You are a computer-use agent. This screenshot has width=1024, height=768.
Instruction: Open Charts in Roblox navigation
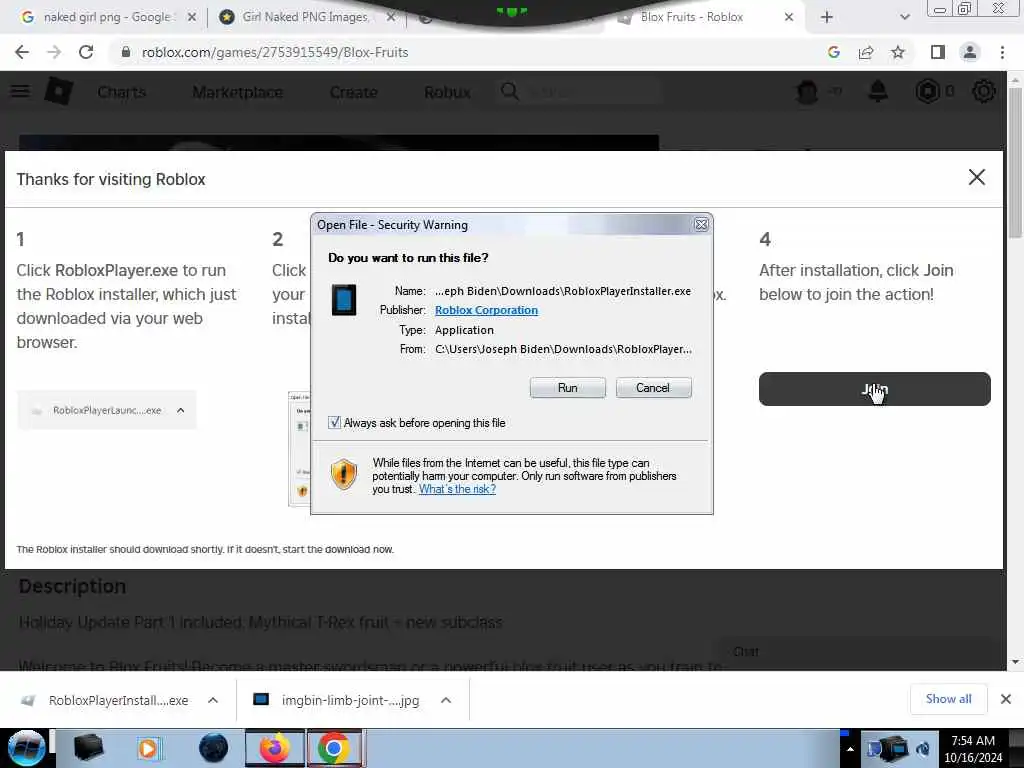coord(121,92)
